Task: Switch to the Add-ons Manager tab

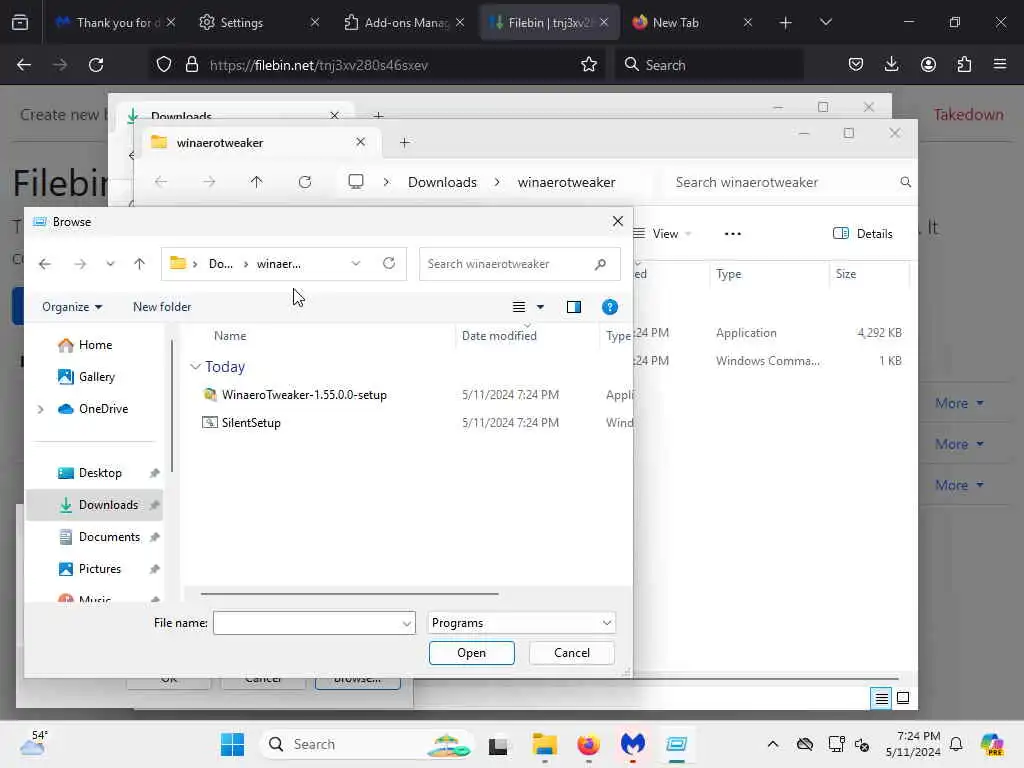Action: click(x=395, y=22)
